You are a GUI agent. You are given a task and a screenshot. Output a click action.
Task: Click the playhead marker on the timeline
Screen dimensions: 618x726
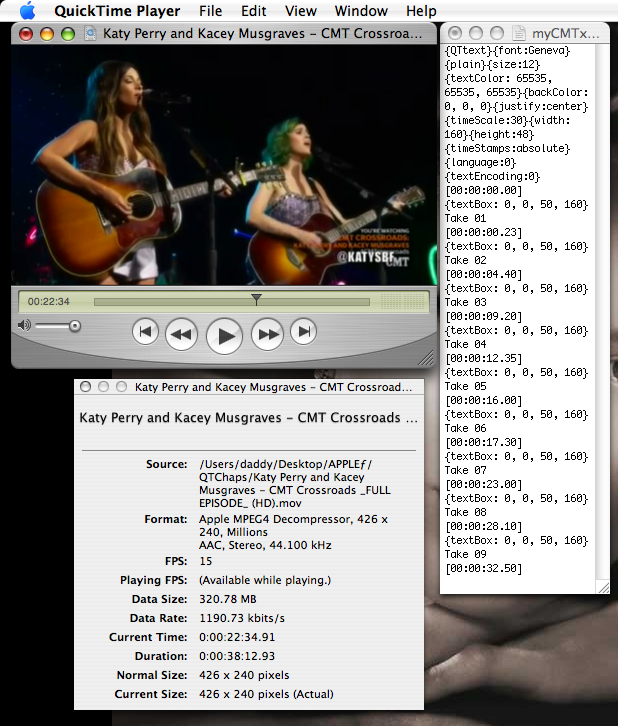pos(256,299)
